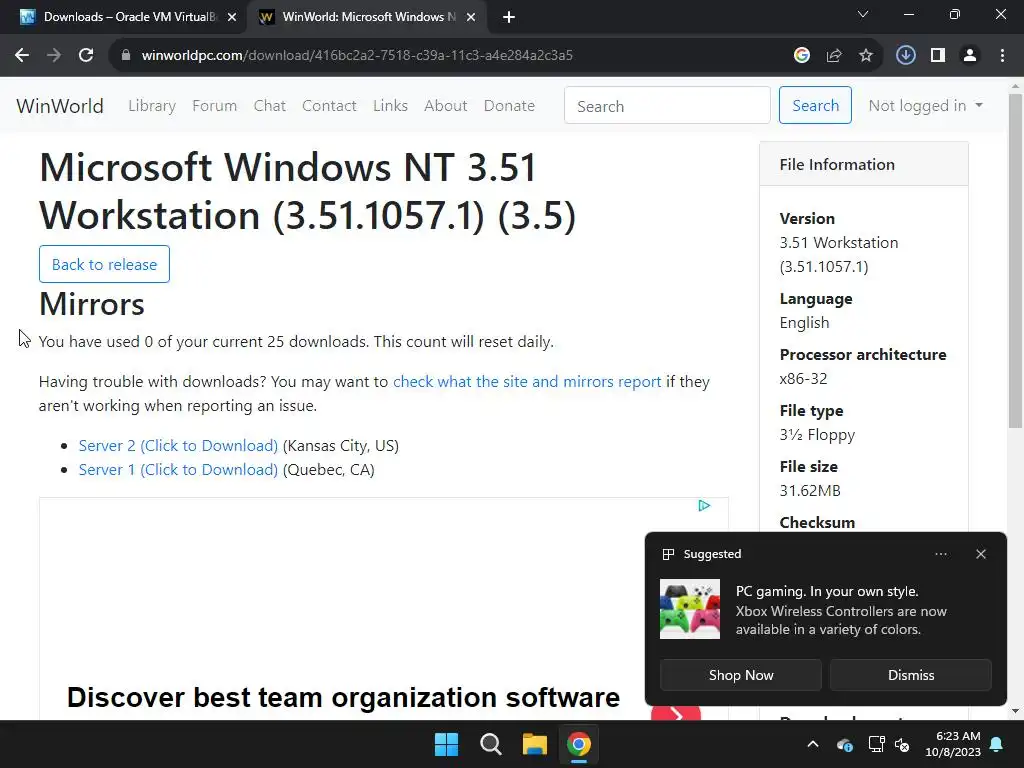The image size is (1024, 768).
Task: Click the browser forward arrow
Action: point(54,56)
